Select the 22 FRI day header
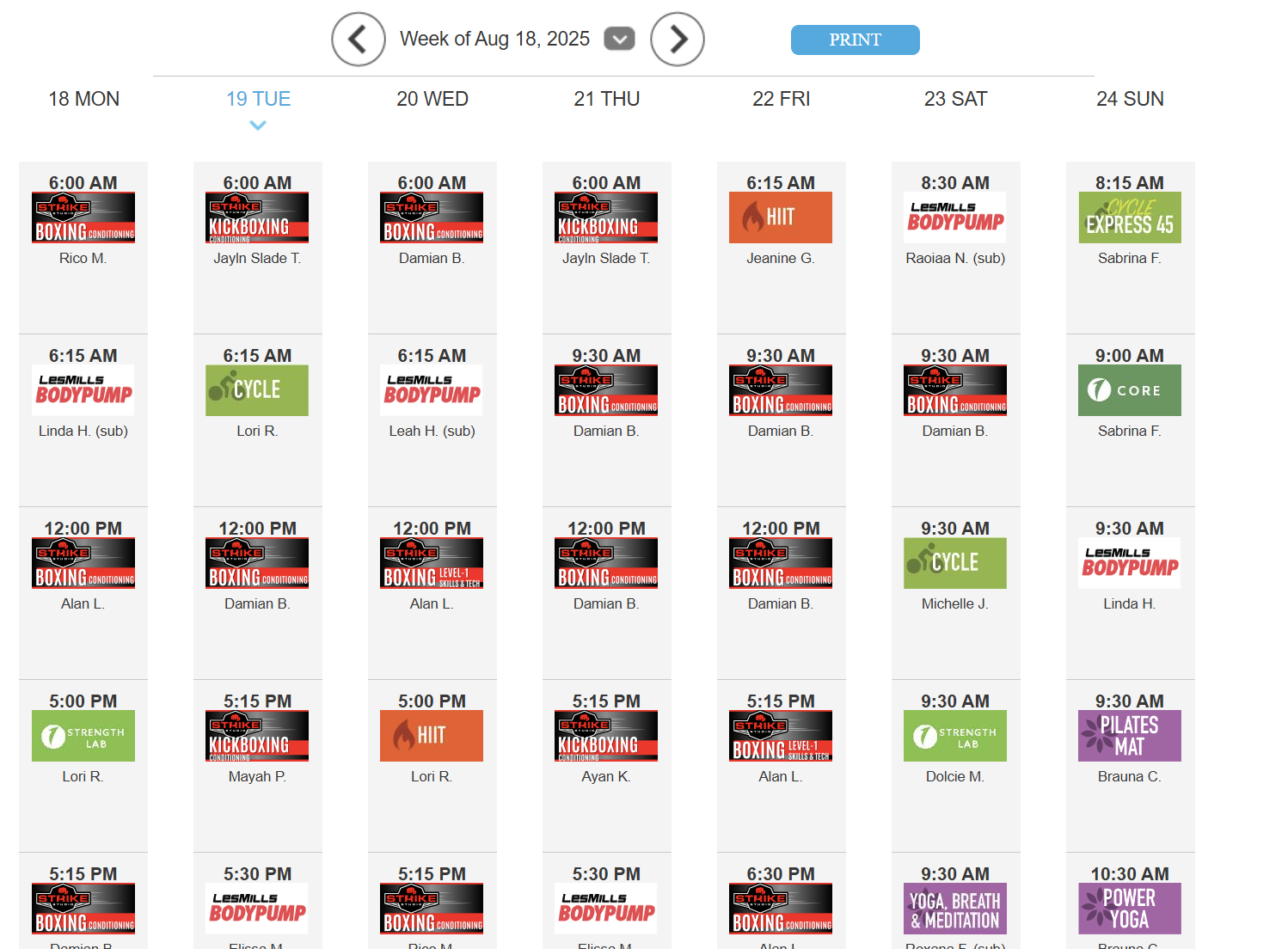The image size is (1288, 949). pyautogui.click(x=782, y=99)
